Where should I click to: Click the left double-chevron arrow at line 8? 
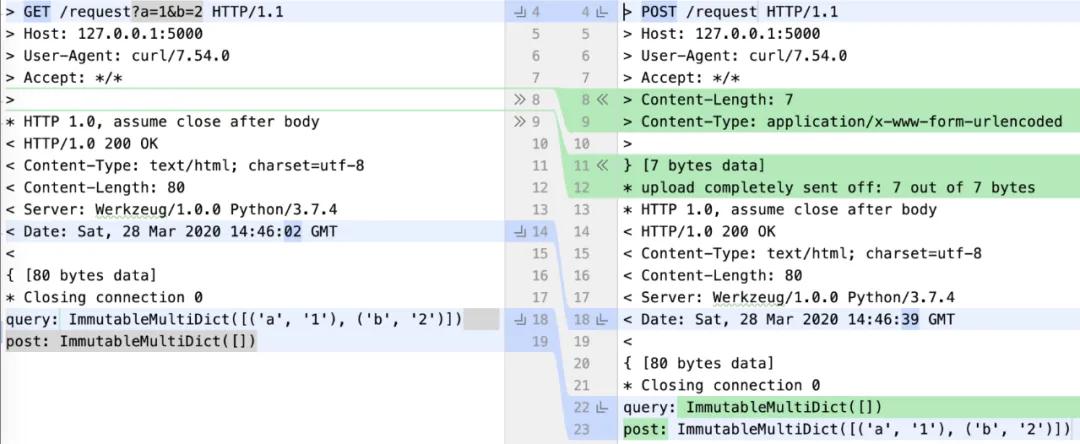520,100
